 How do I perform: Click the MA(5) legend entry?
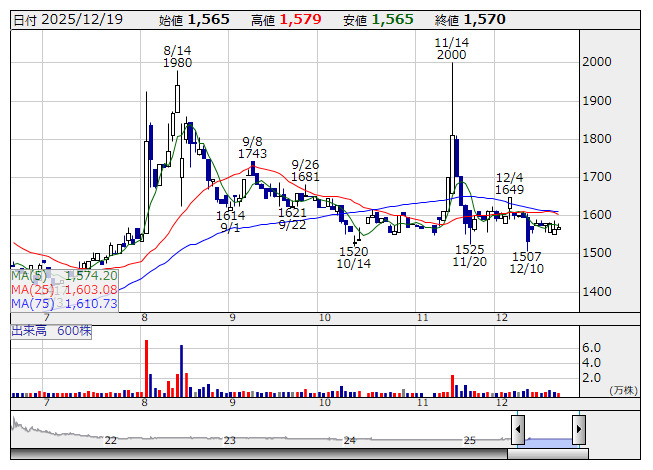coord(65,275)
